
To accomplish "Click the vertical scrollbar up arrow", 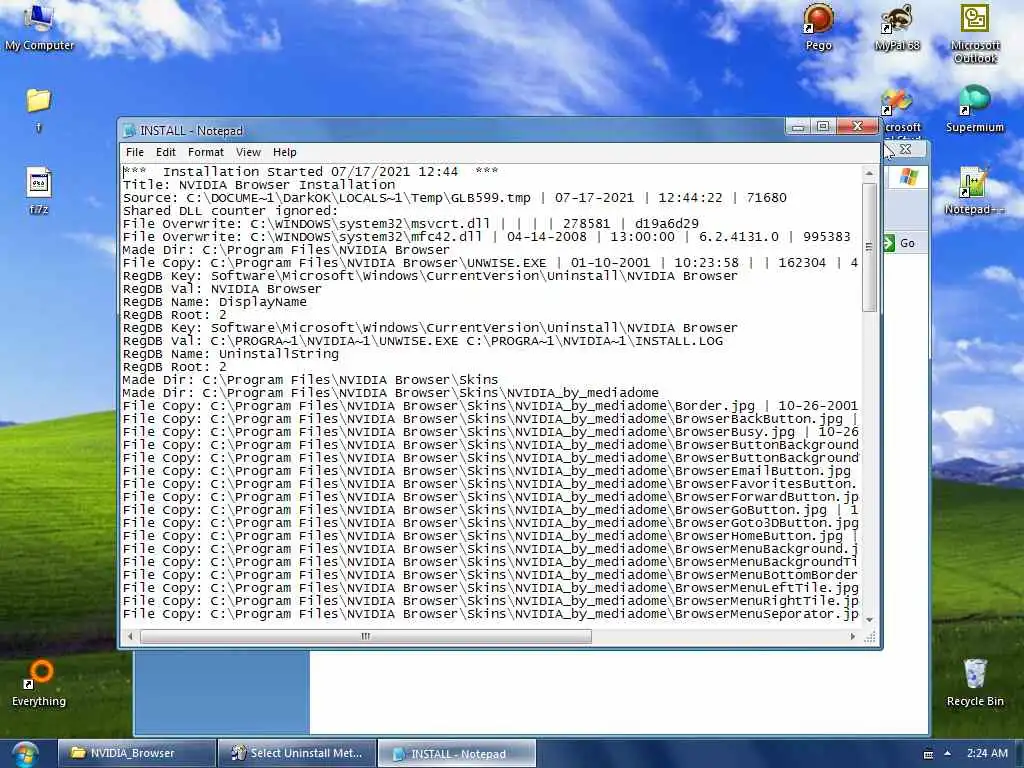I will tap(869, 173).
